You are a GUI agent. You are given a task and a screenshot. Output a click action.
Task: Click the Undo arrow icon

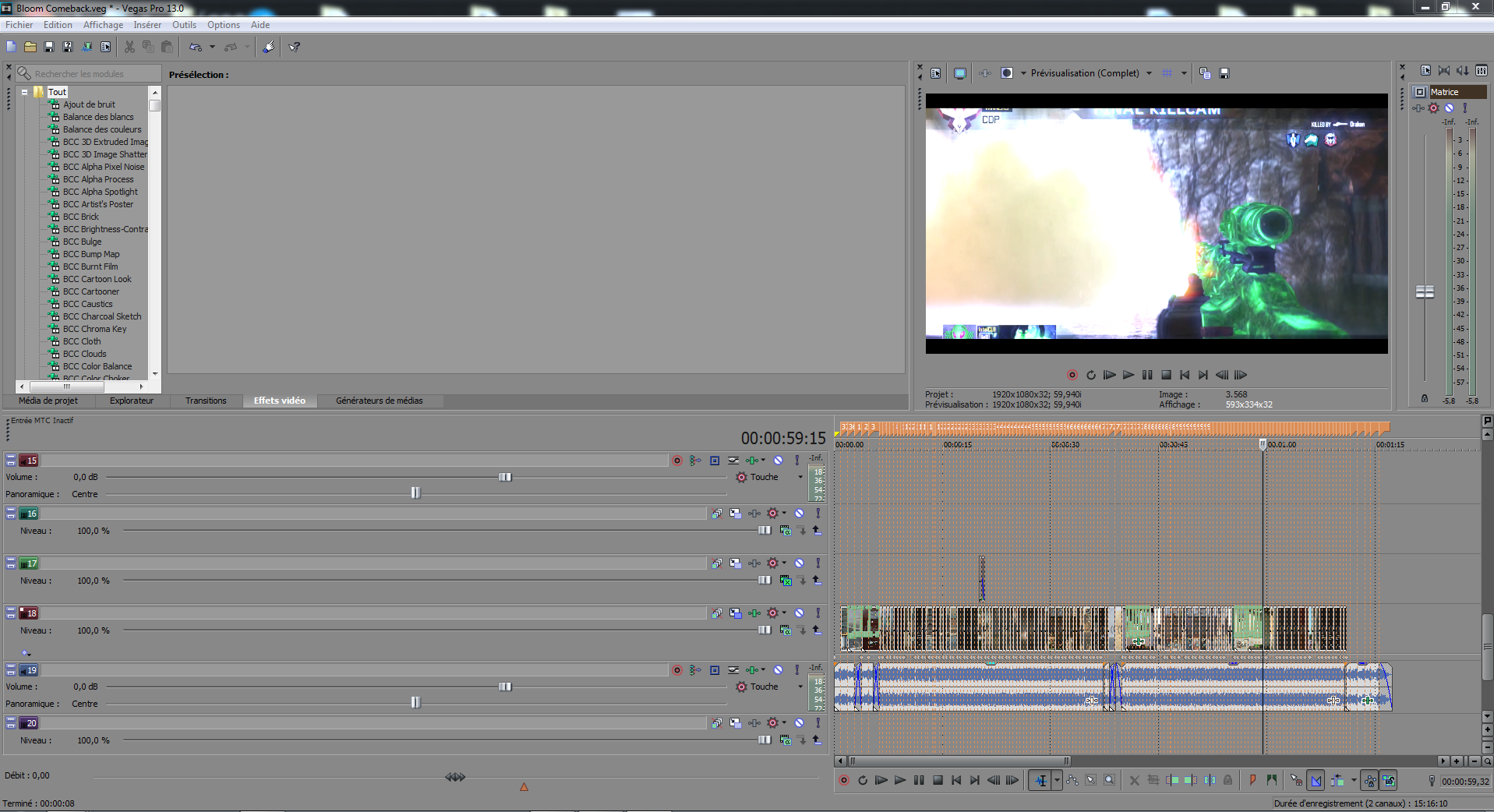point(196,47)
